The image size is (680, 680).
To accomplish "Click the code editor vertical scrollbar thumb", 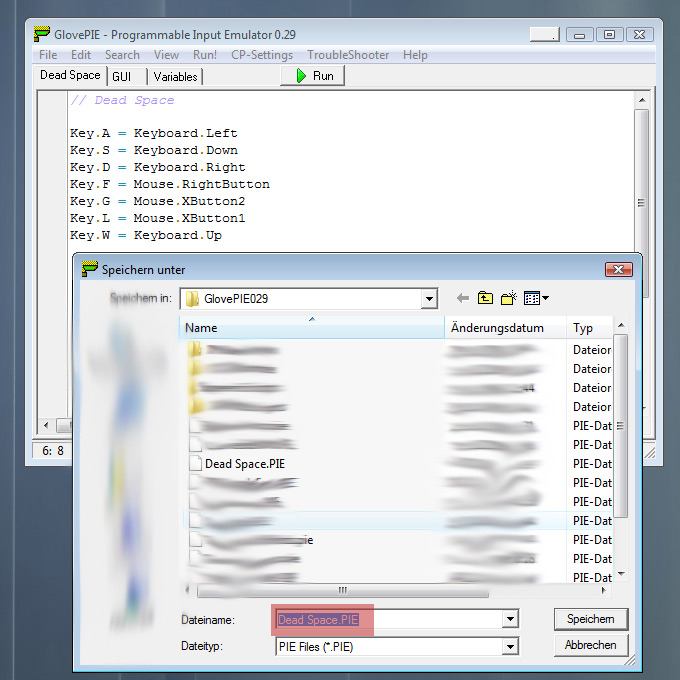I will tap(642, 203).
